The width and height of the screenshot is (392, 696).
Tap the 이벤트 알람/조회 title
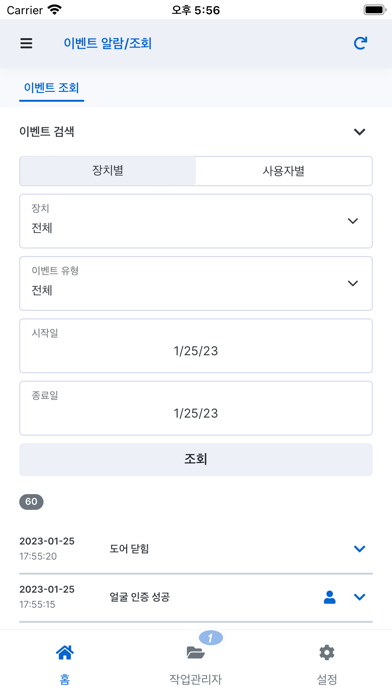pyautogui.click(x=107, y=44)
